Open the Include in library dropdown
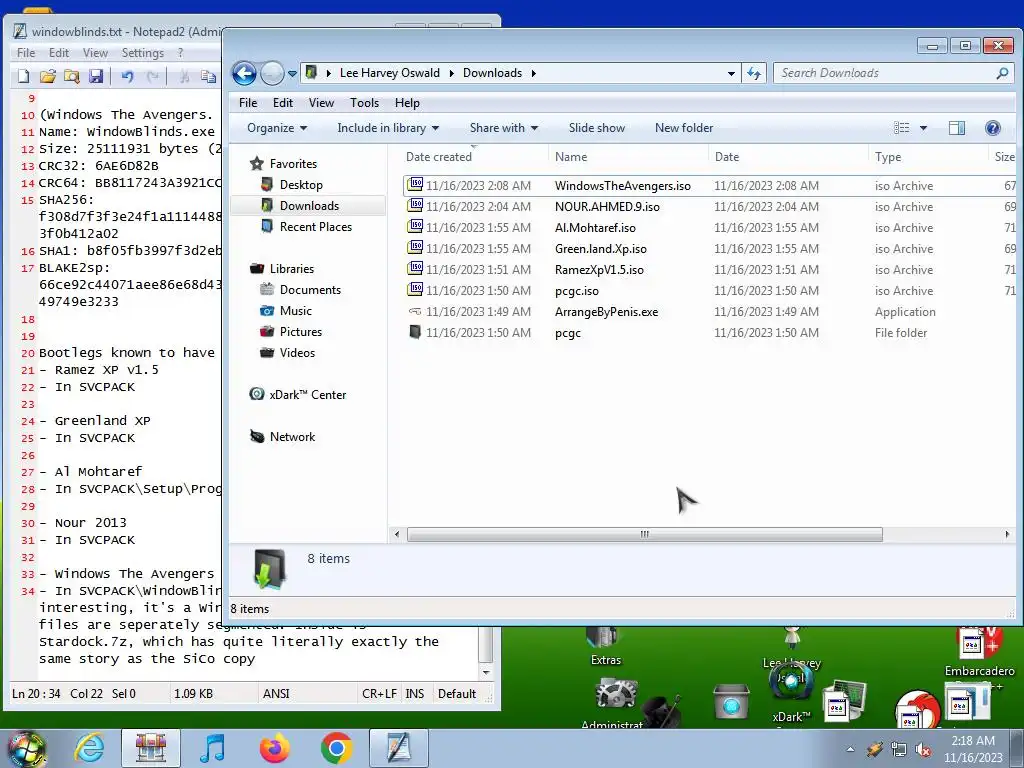The height and width of the screenshot is (768, 1024). coord(388,128)
